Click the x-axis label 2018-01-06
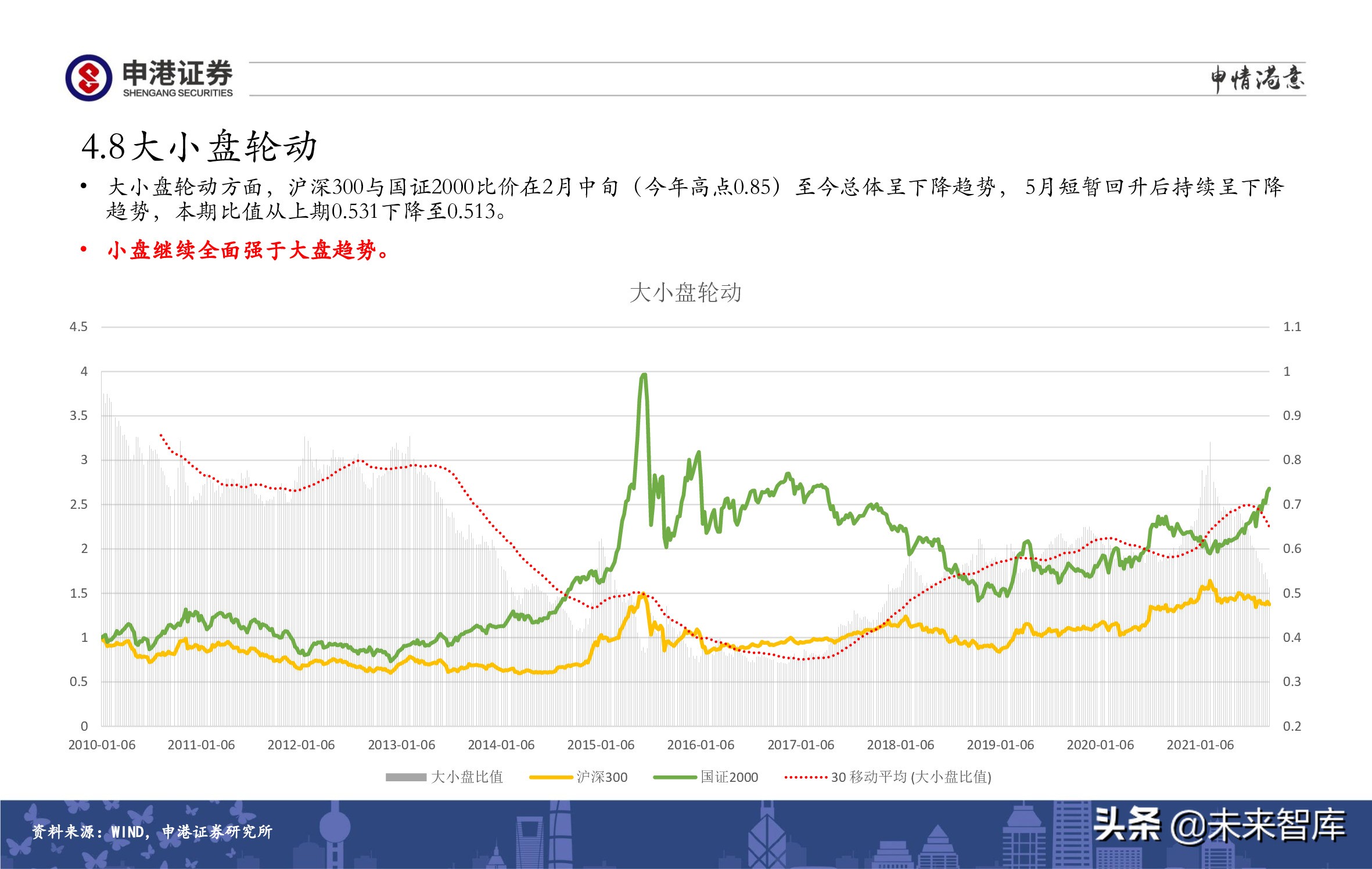This screenshot has height=869, width=1372. 900,745
